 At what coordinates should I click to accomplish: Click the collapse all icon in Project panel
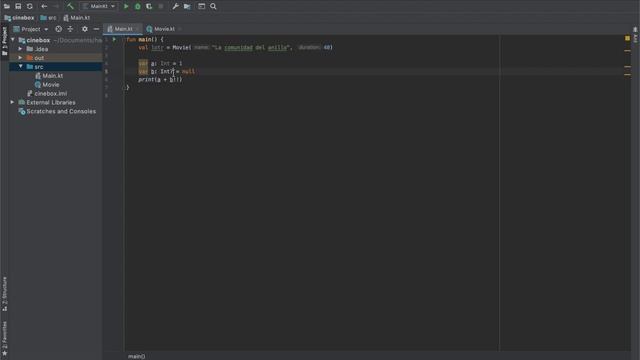tap(70, 29)
